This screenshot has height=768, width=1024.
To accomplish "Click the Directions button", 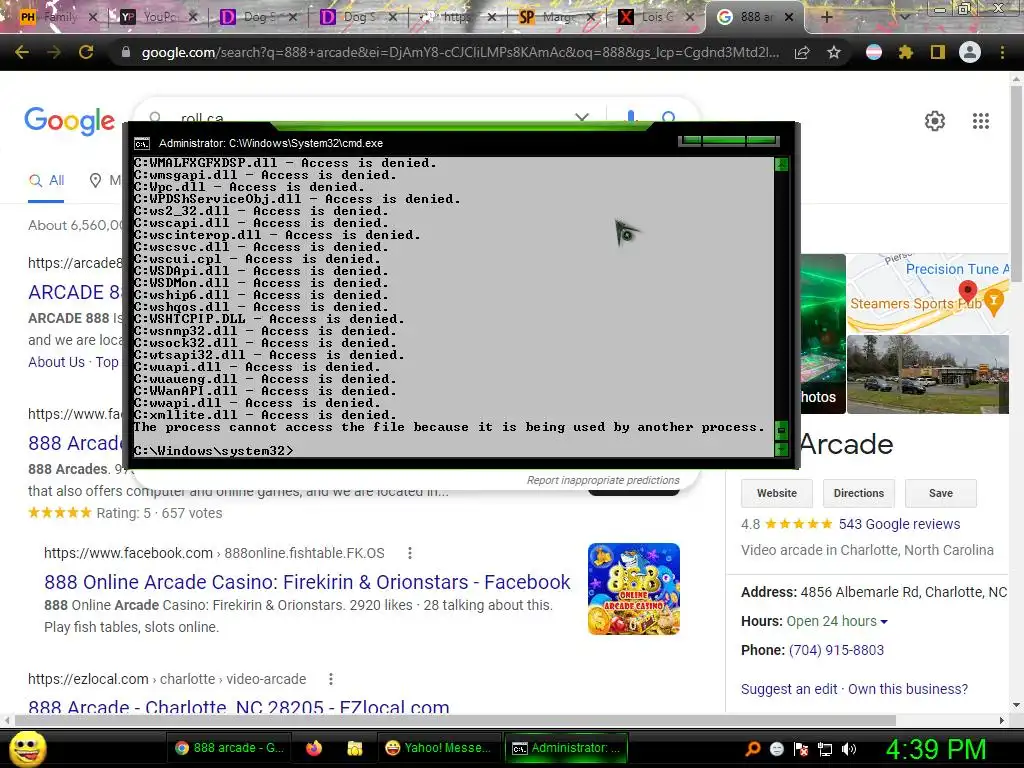I will (859, 493).
